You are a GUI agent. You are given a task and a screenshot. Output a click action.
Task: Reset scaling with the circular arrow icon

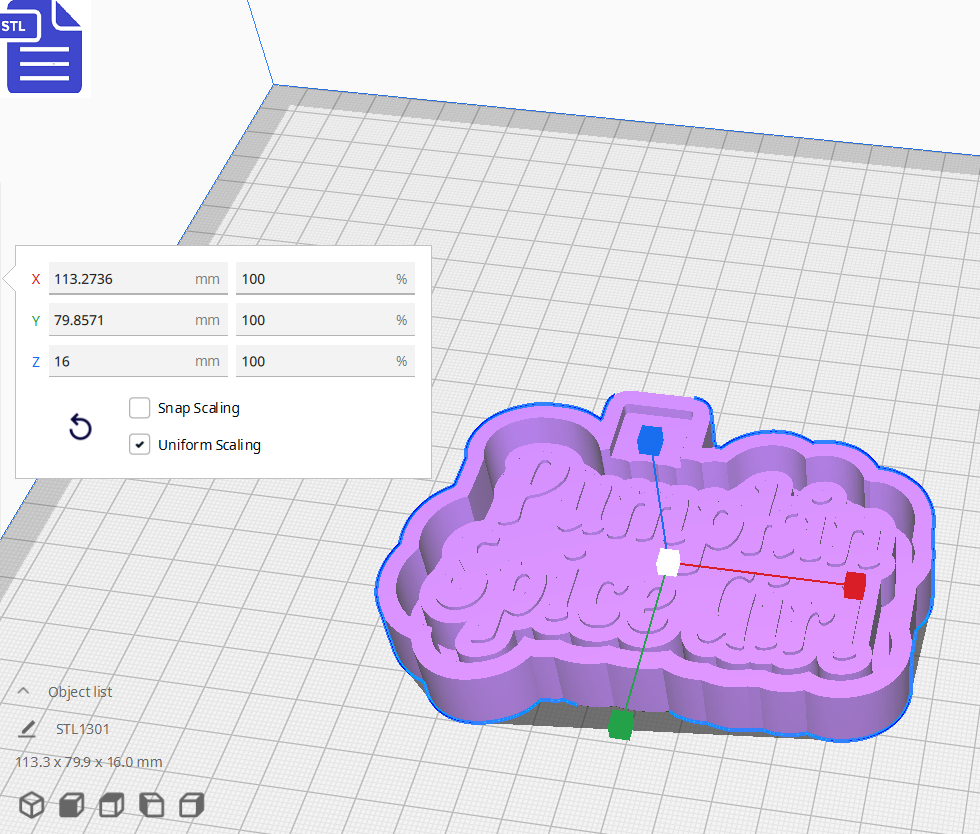[x=80, y=427]
